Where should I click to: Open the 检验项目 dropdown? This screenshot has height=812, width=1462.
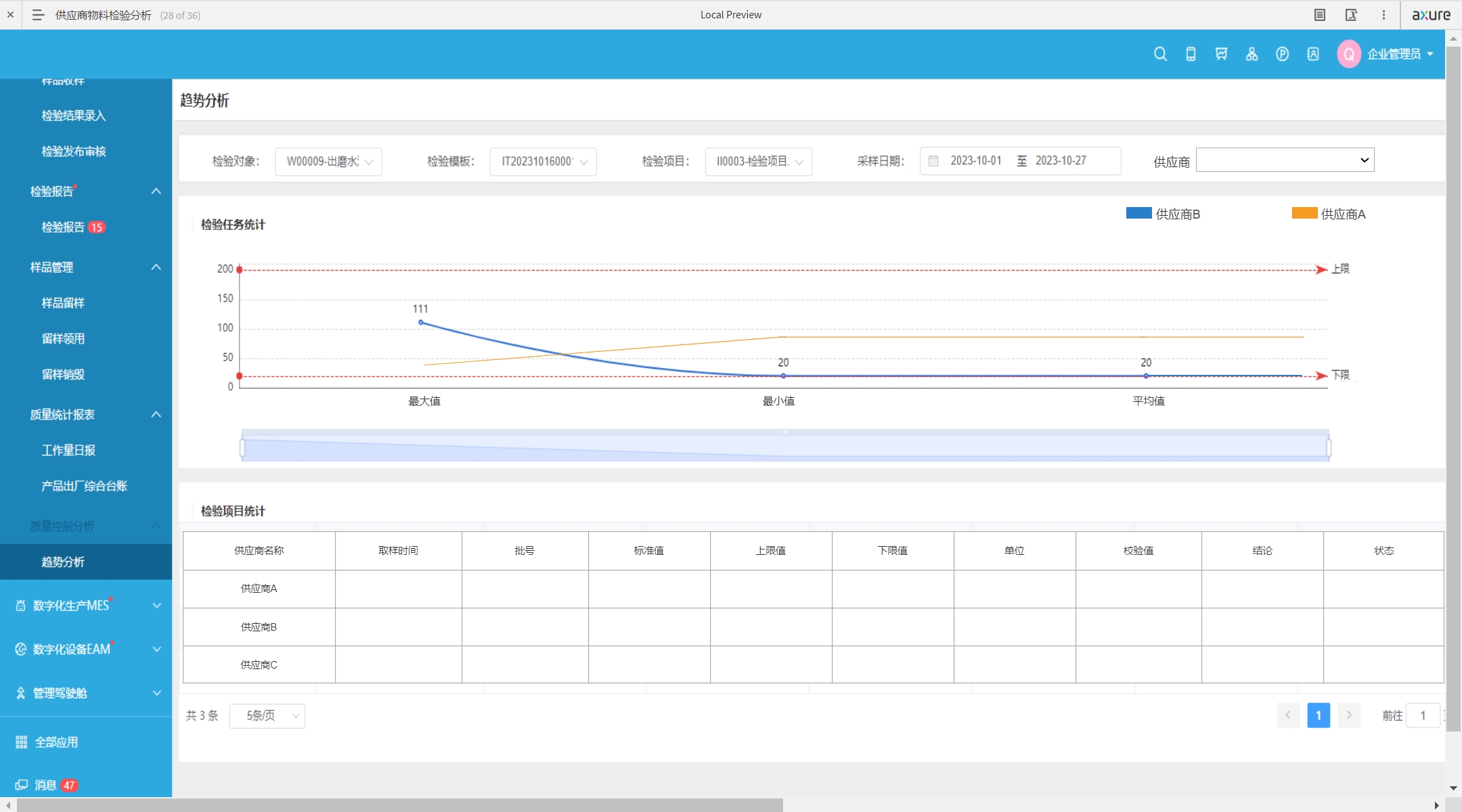[x=758, y=162]
